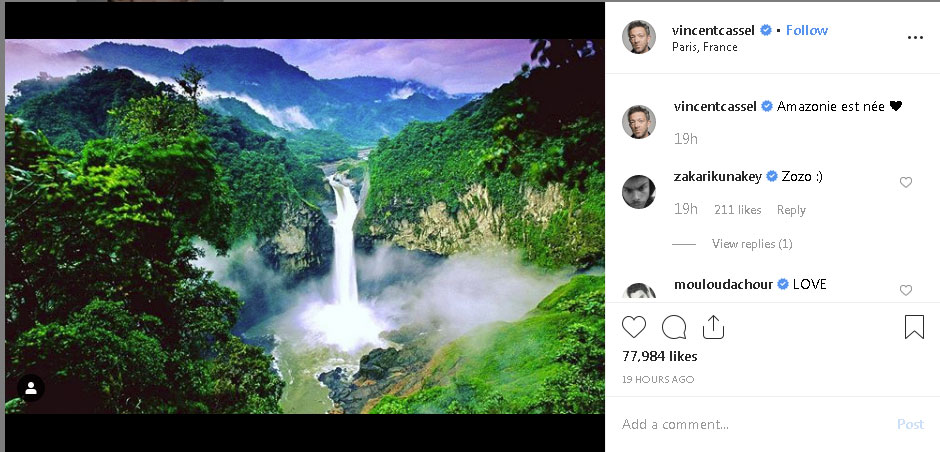Like zakarikunakey's comment
This screenshot has width=940, height=452.
(x=906, y=182)
